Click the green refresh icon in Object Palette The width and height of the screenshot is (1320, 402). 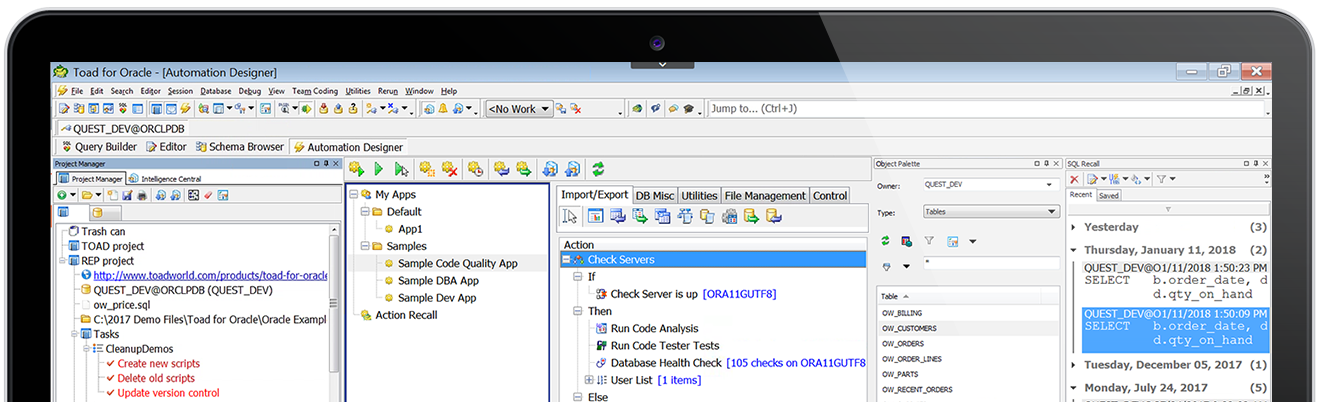885,241
